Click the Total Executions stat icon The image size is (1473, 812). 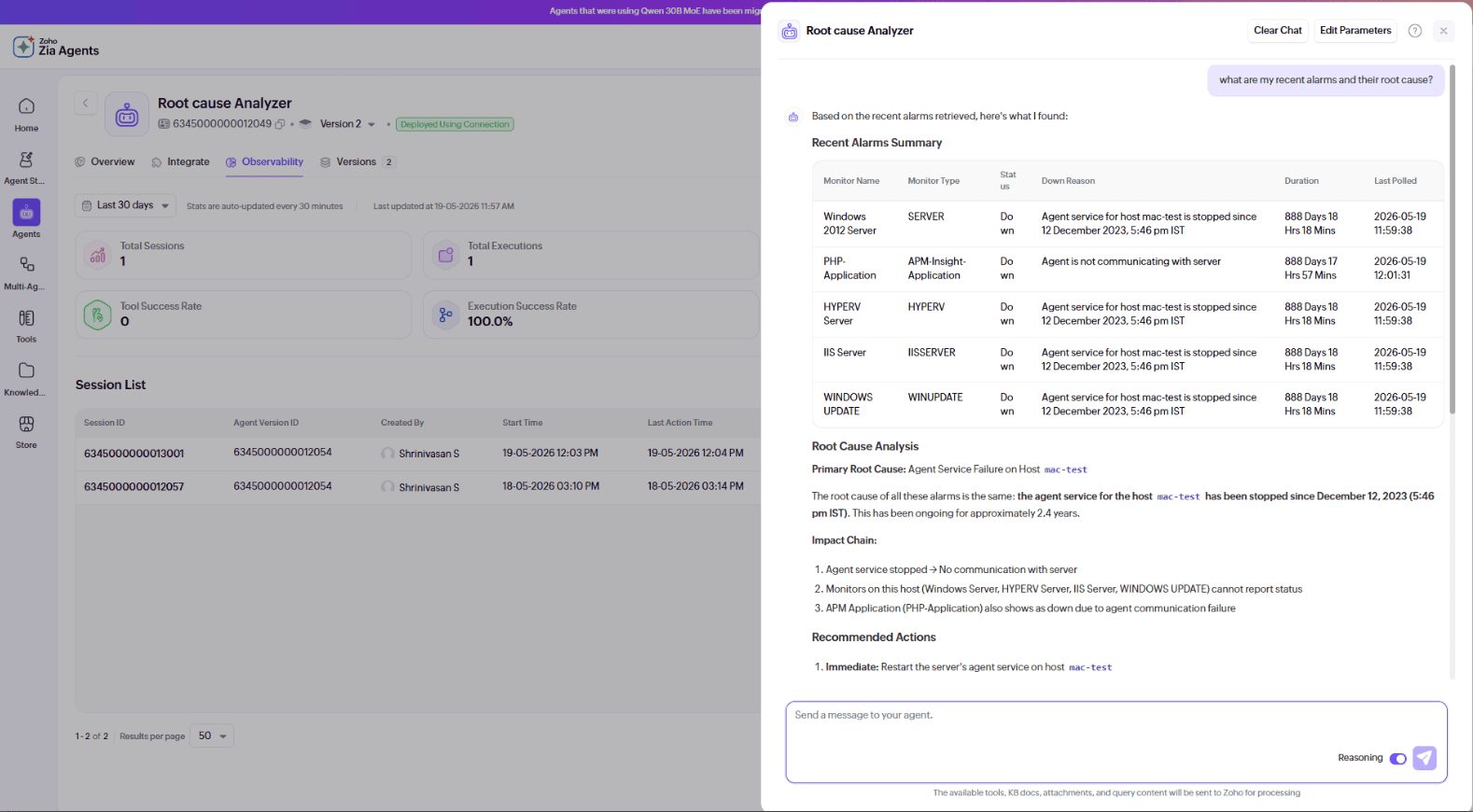click(445, 255)
